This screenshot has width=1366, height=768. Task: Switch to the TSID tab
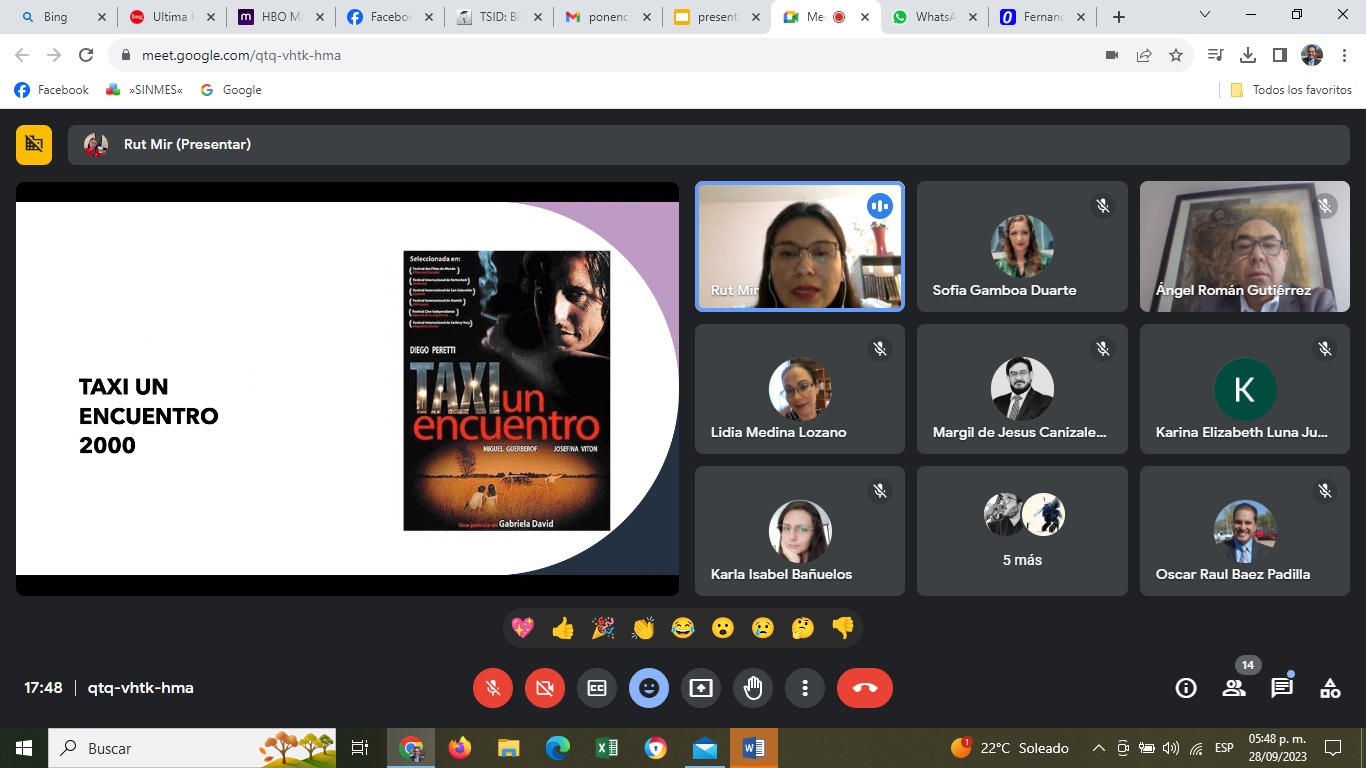[499, 17]
